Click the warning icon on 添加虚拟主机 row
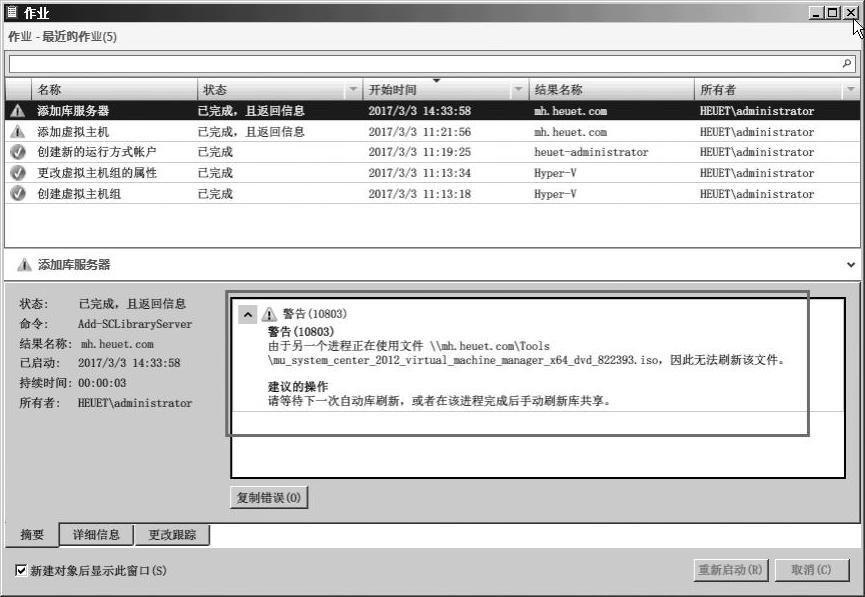Viewport: 865px width, 597px height. (18, 132)
